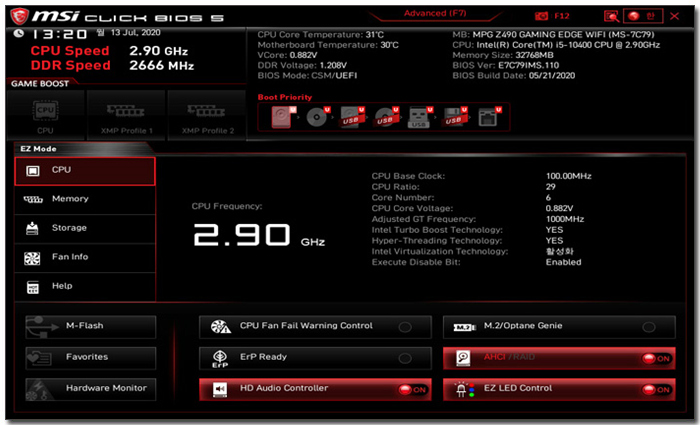
Task: Open the Hardware Monitor
Action: (91, 389)
